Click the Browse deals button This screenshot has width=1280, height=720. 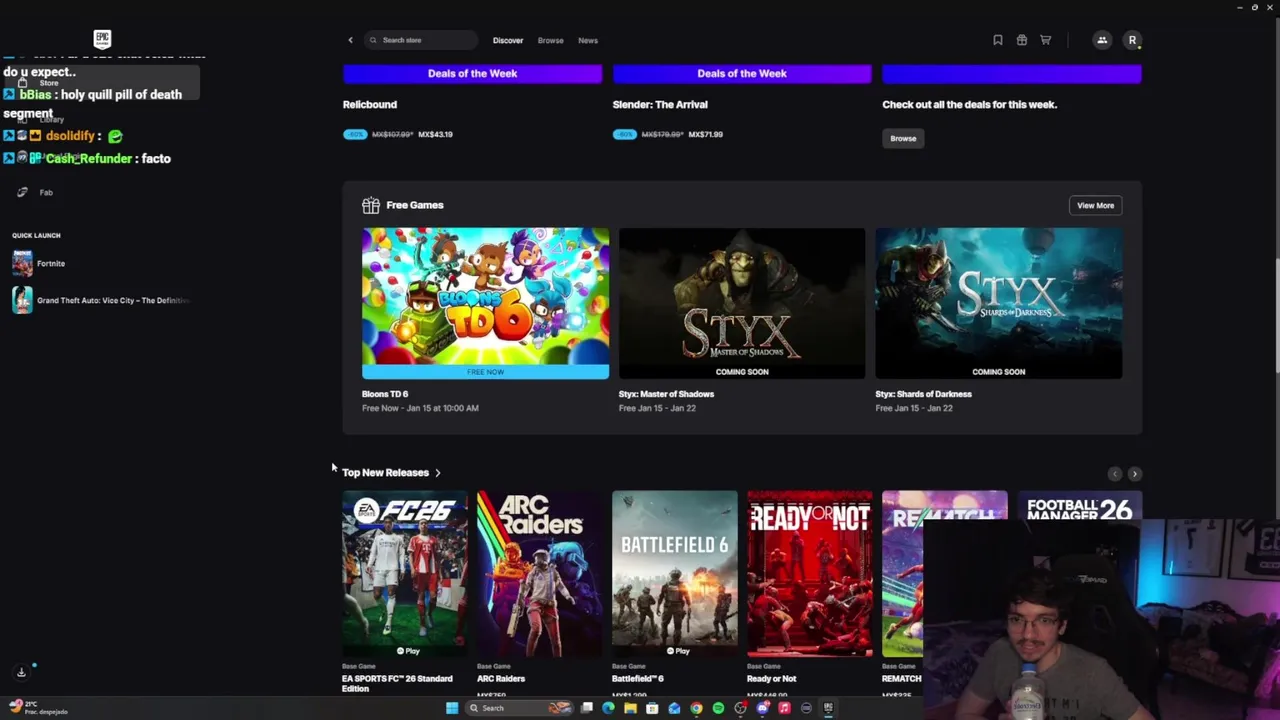[903, 138]
